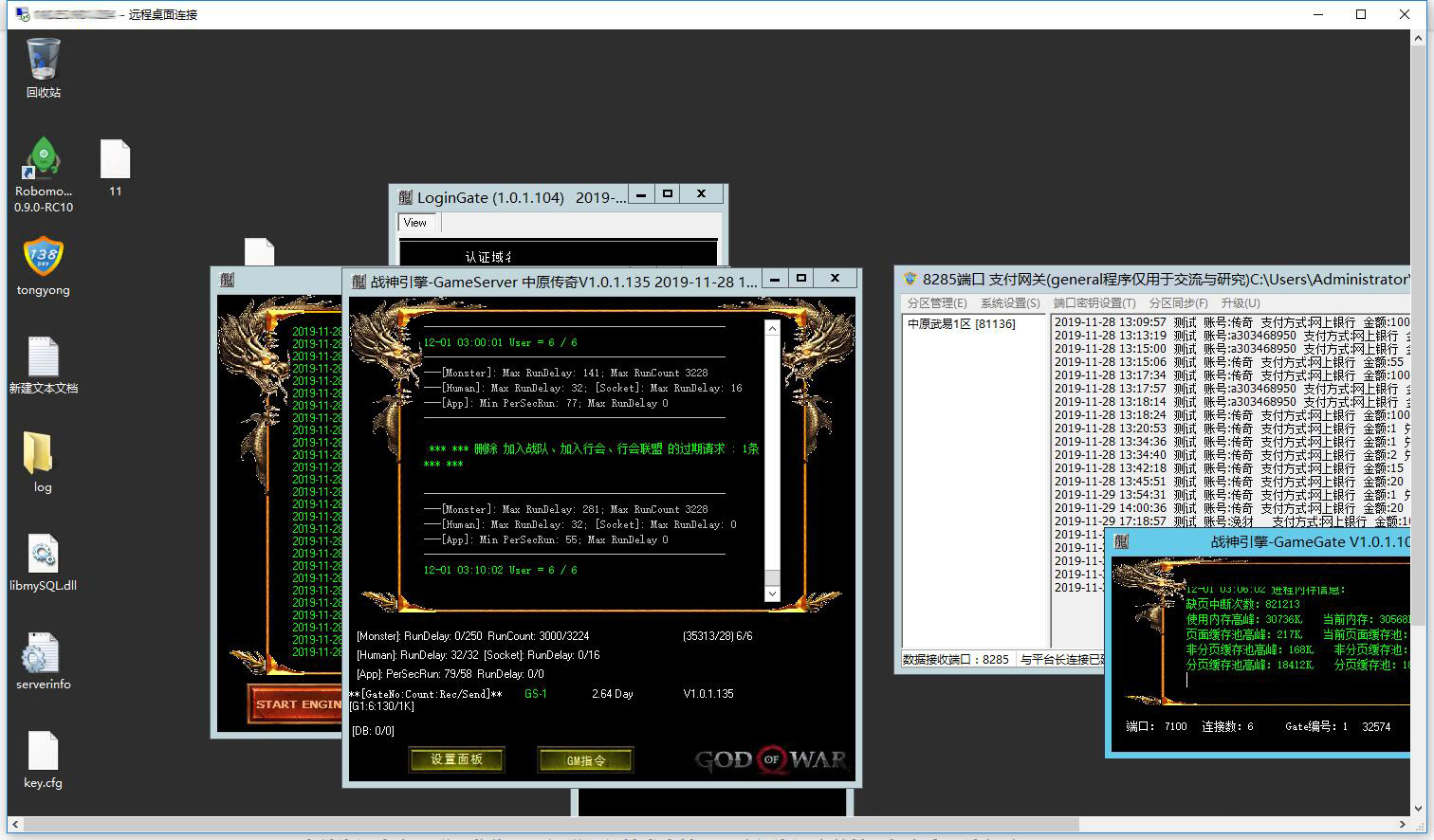Open the 分区管理(E) menu

coord(936,303)
